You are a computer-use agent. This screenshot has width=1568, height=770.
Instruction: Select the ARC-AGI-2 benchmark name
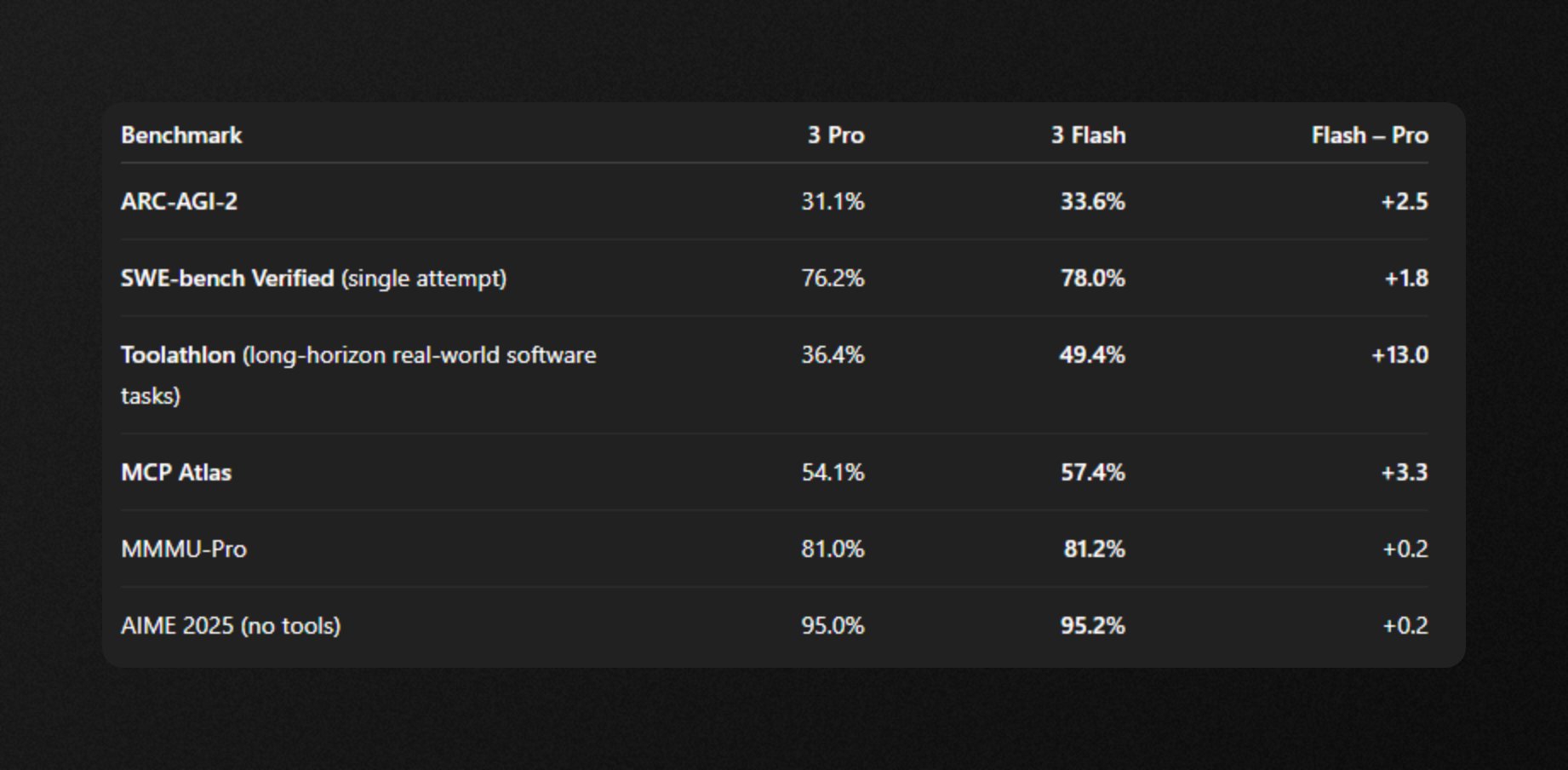(x=179, y=202)
